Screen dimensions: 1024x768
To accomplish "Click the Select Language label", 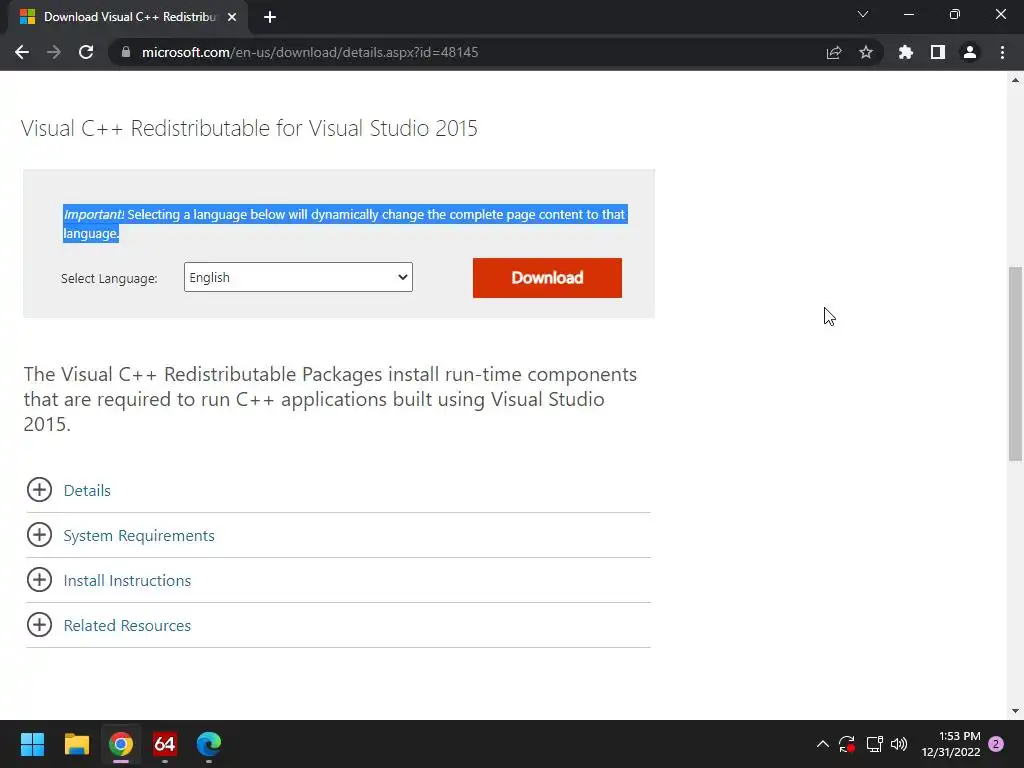I will pyautogui.click(x=109, y=278).
